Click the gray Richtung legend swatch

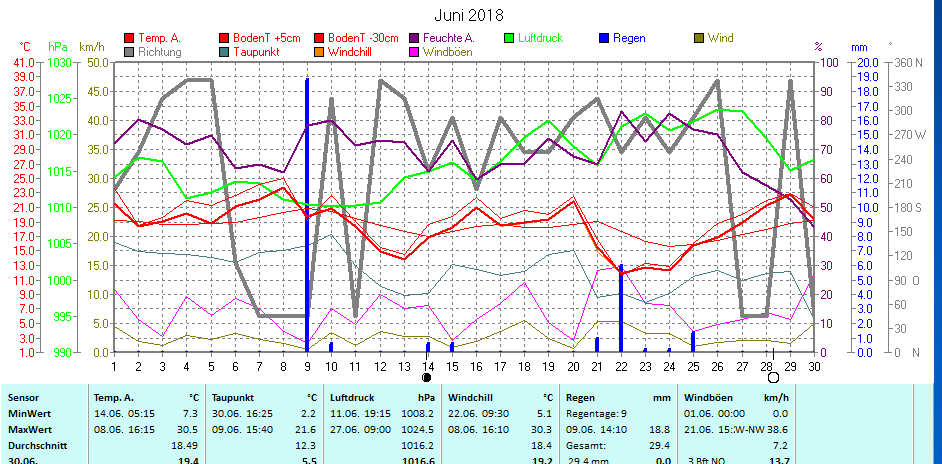[x=129, y=52]
